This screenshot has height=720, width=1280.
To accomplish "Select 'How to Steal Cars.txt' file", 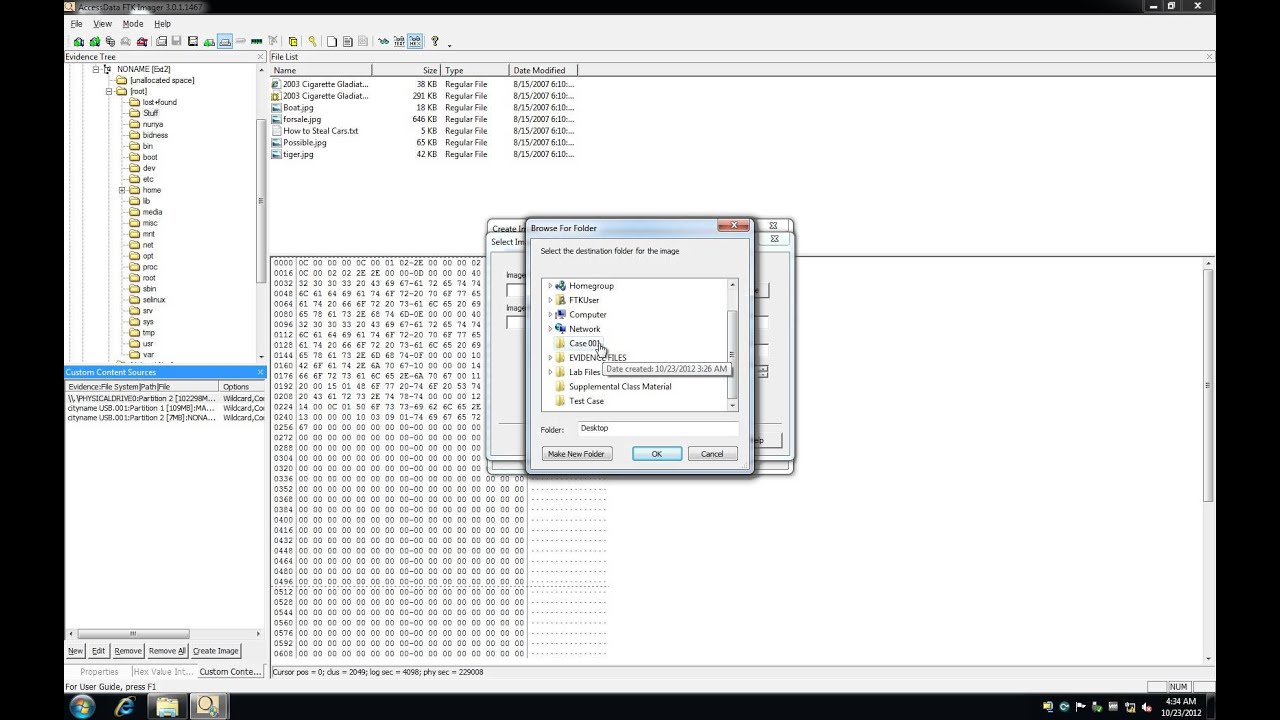I will click(320, 131).
